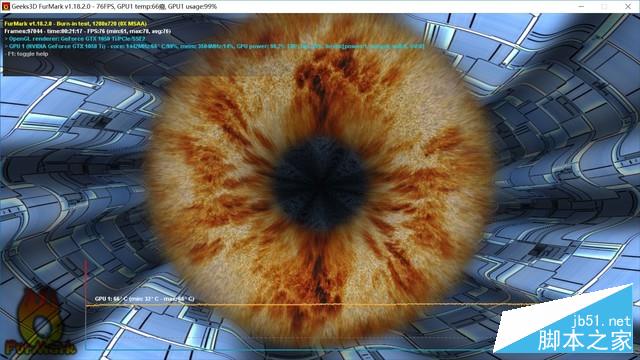Click the 'FurMark v1.18.2.0 - Burn-in test' line
The width and height of the screenshot is (640, 360).
pos(76,24)
